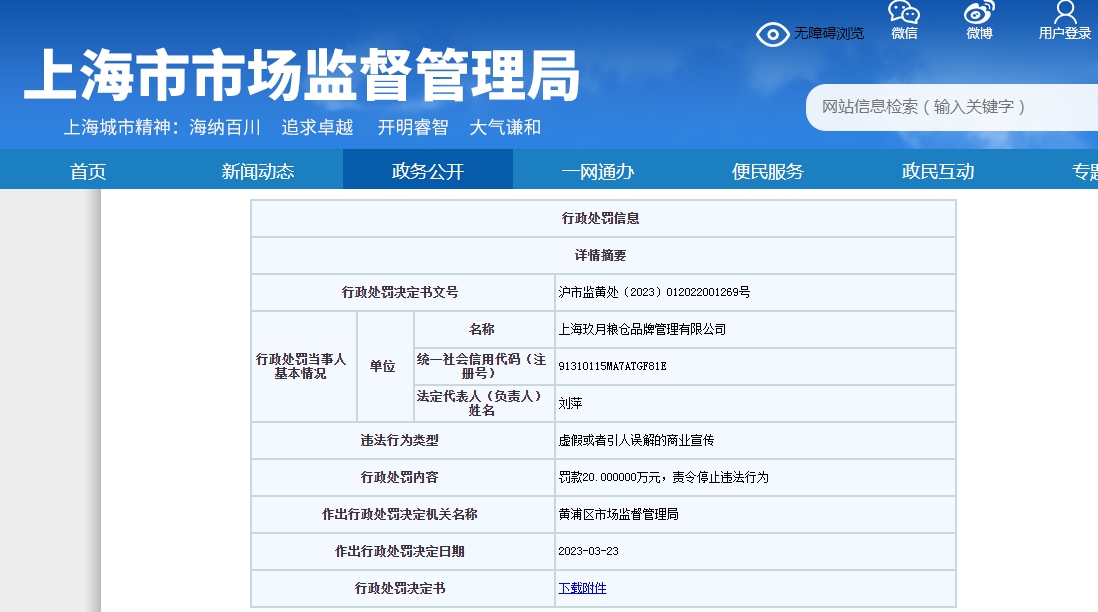Click the 行政处罚决定书 label cell

click(403, 588)
